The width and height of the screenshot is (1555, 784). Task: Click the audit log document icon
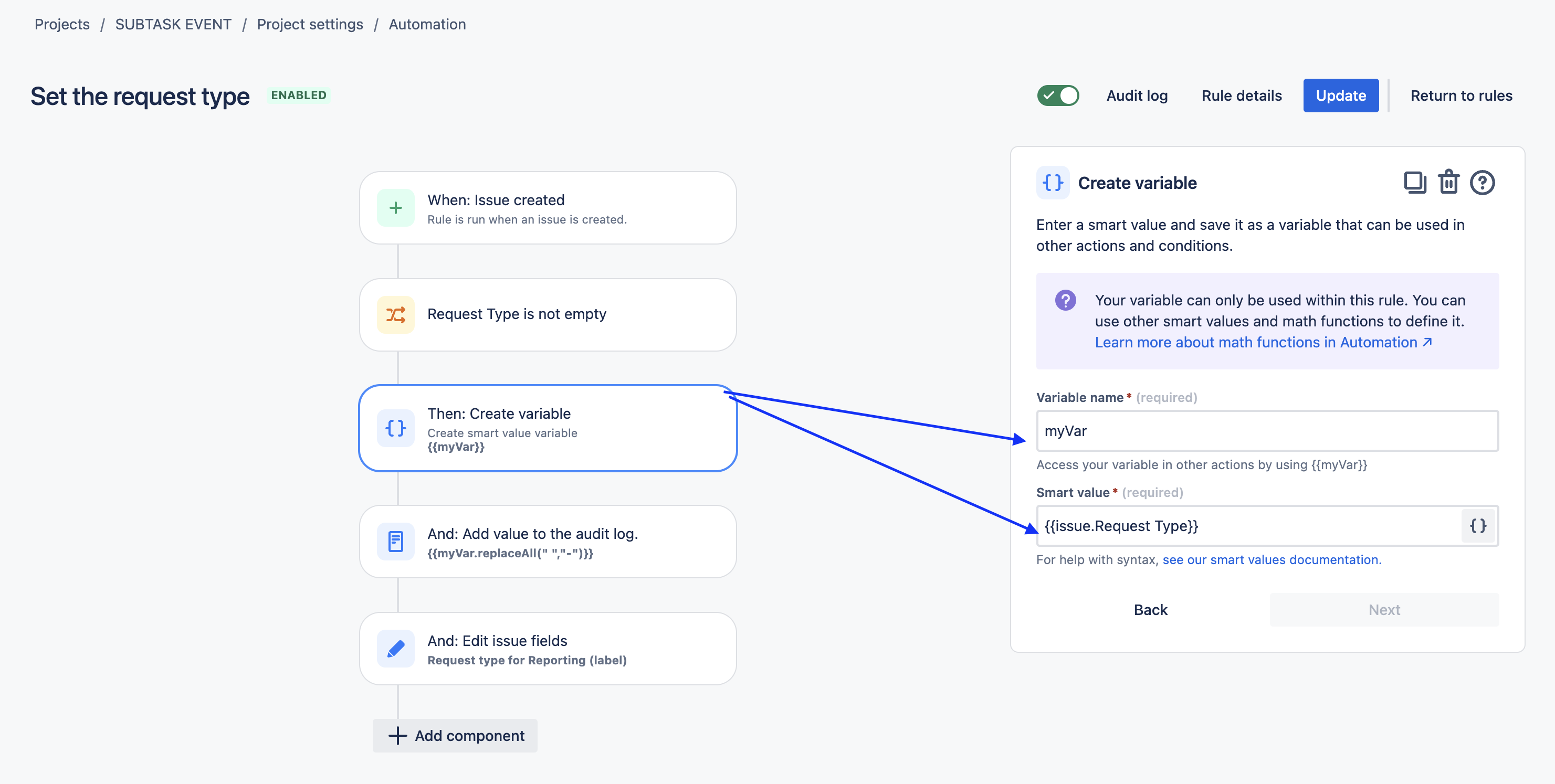[395, 542]
